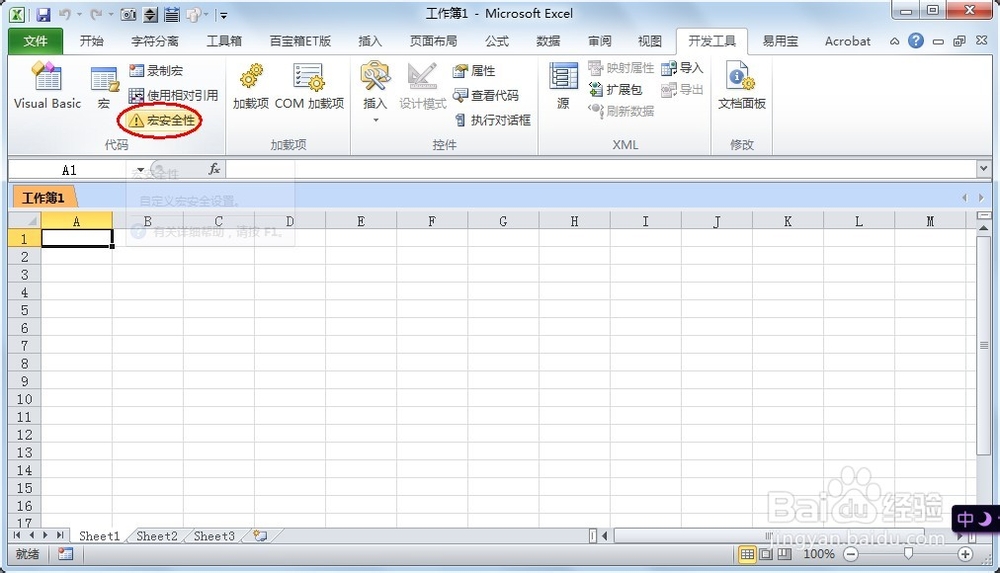Switch to Sheet3 tab

[214, 536]
